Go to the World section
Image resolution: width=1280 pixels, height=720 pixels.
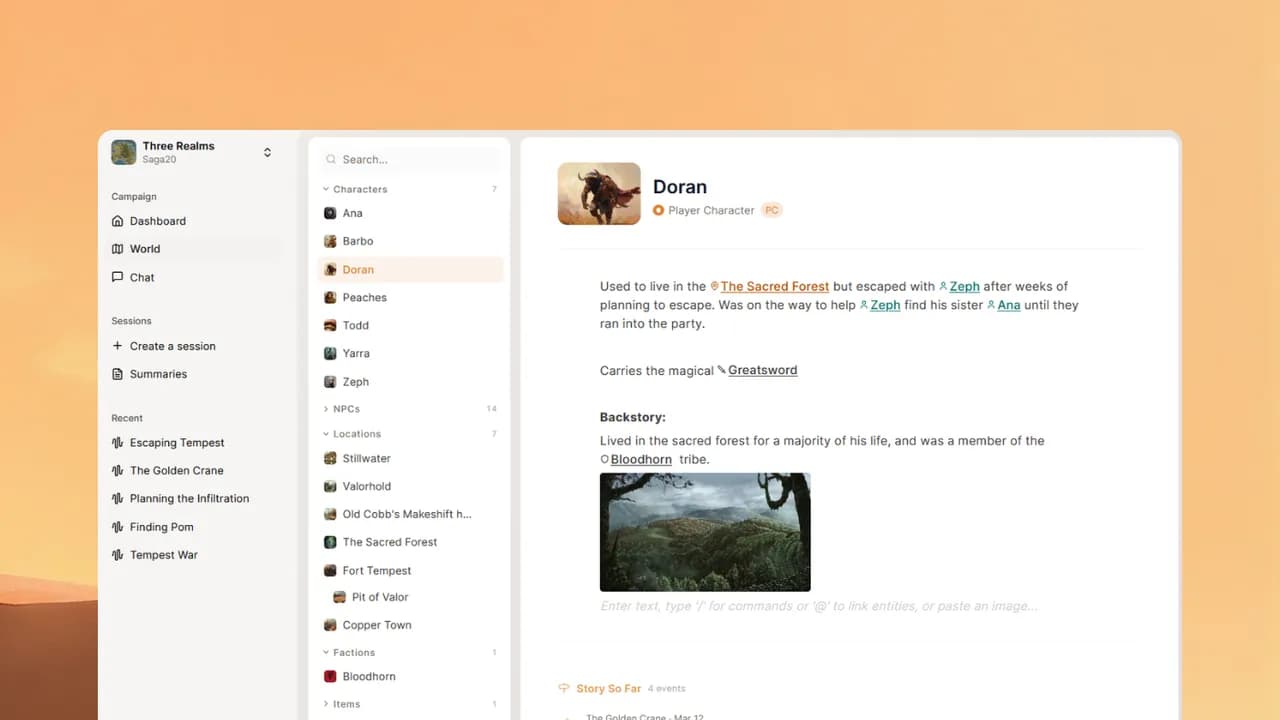coord(196,249)
